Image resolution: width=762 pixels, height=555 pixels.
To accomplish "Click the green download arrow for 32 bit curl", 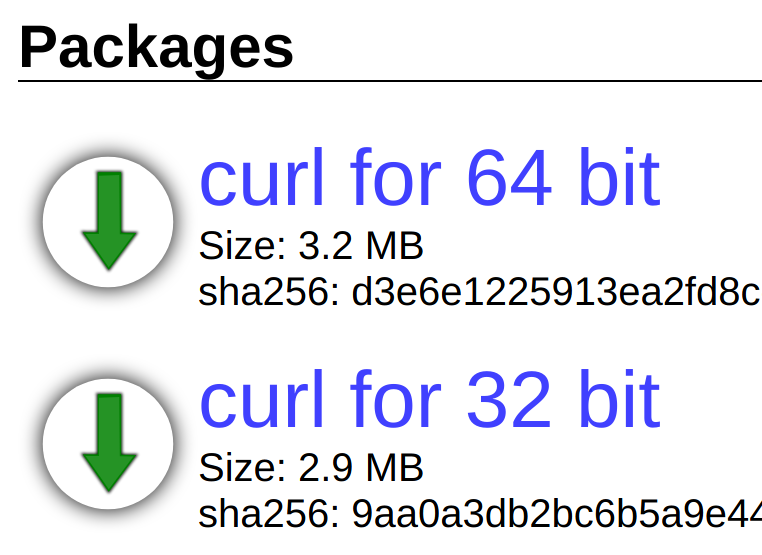I will (108, 443).
